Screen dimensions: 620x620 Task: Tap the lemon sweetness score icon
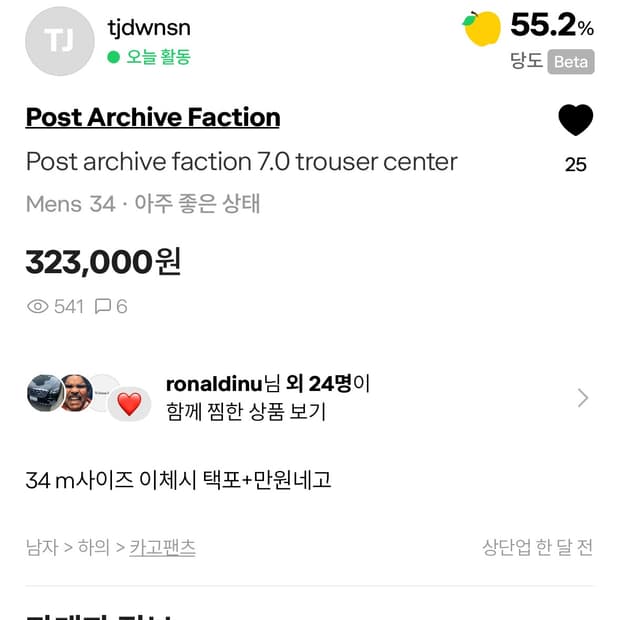482,28
